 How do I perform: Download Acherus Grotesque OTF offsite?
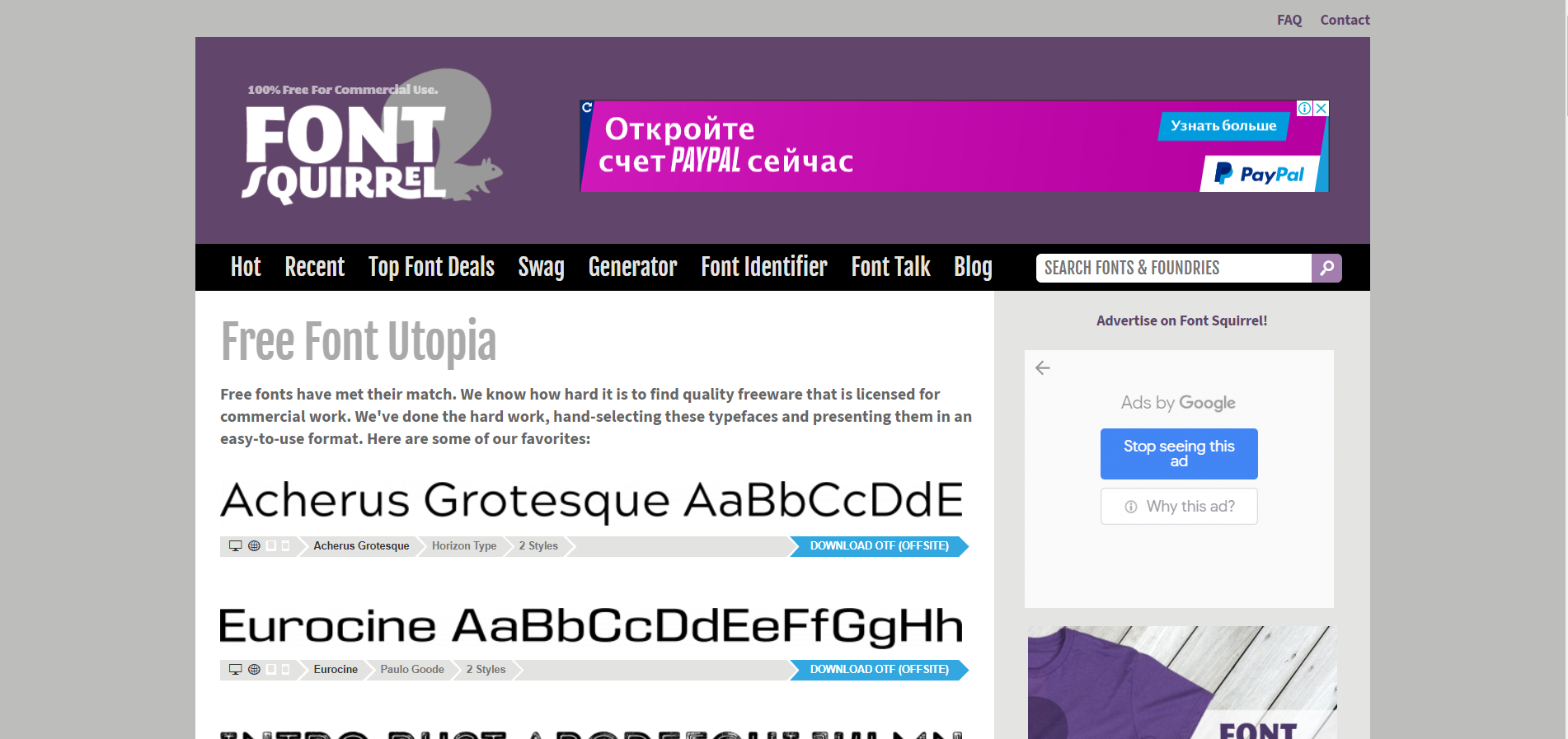879,546
